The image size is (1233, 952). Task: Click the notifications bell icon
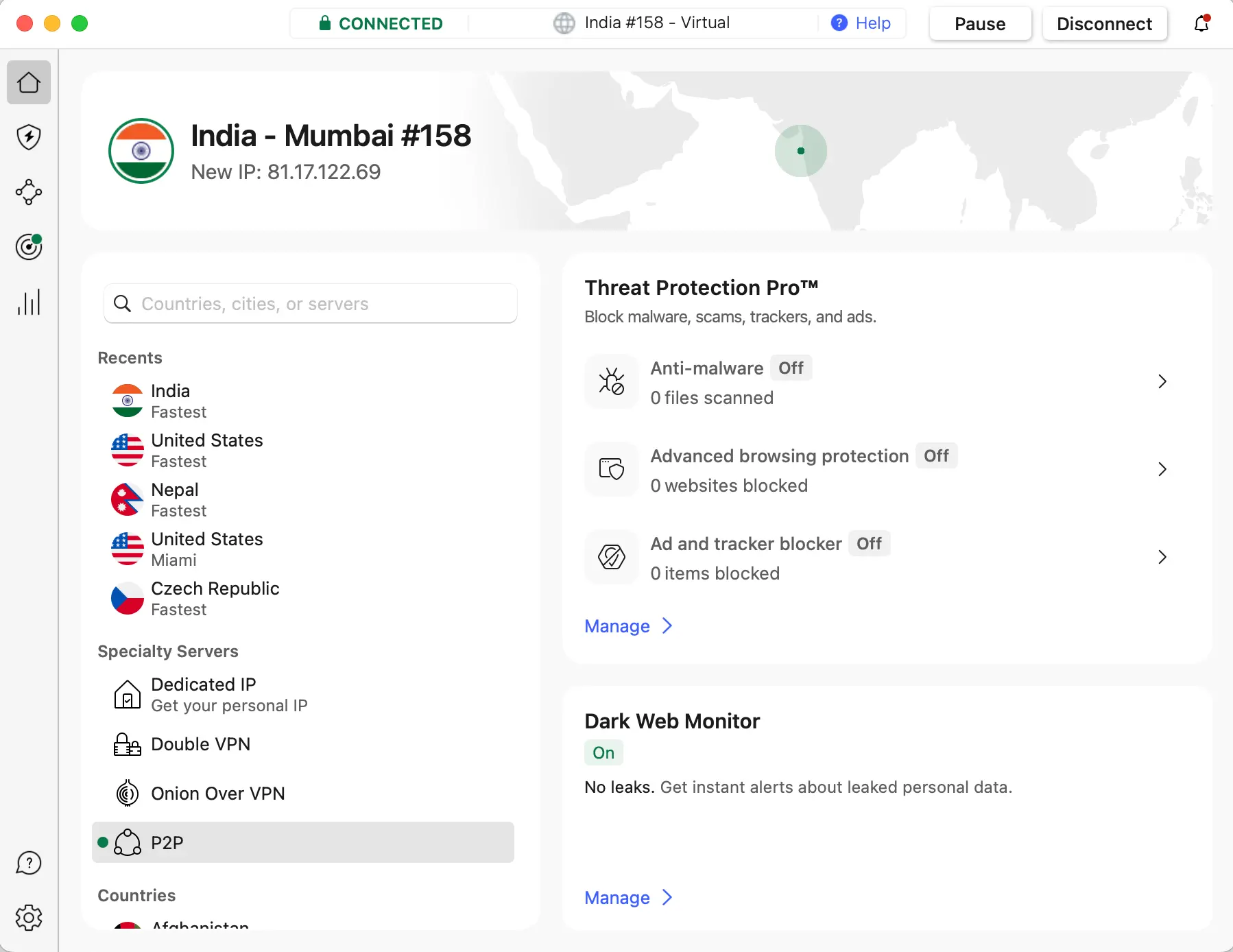point(1201,24)
